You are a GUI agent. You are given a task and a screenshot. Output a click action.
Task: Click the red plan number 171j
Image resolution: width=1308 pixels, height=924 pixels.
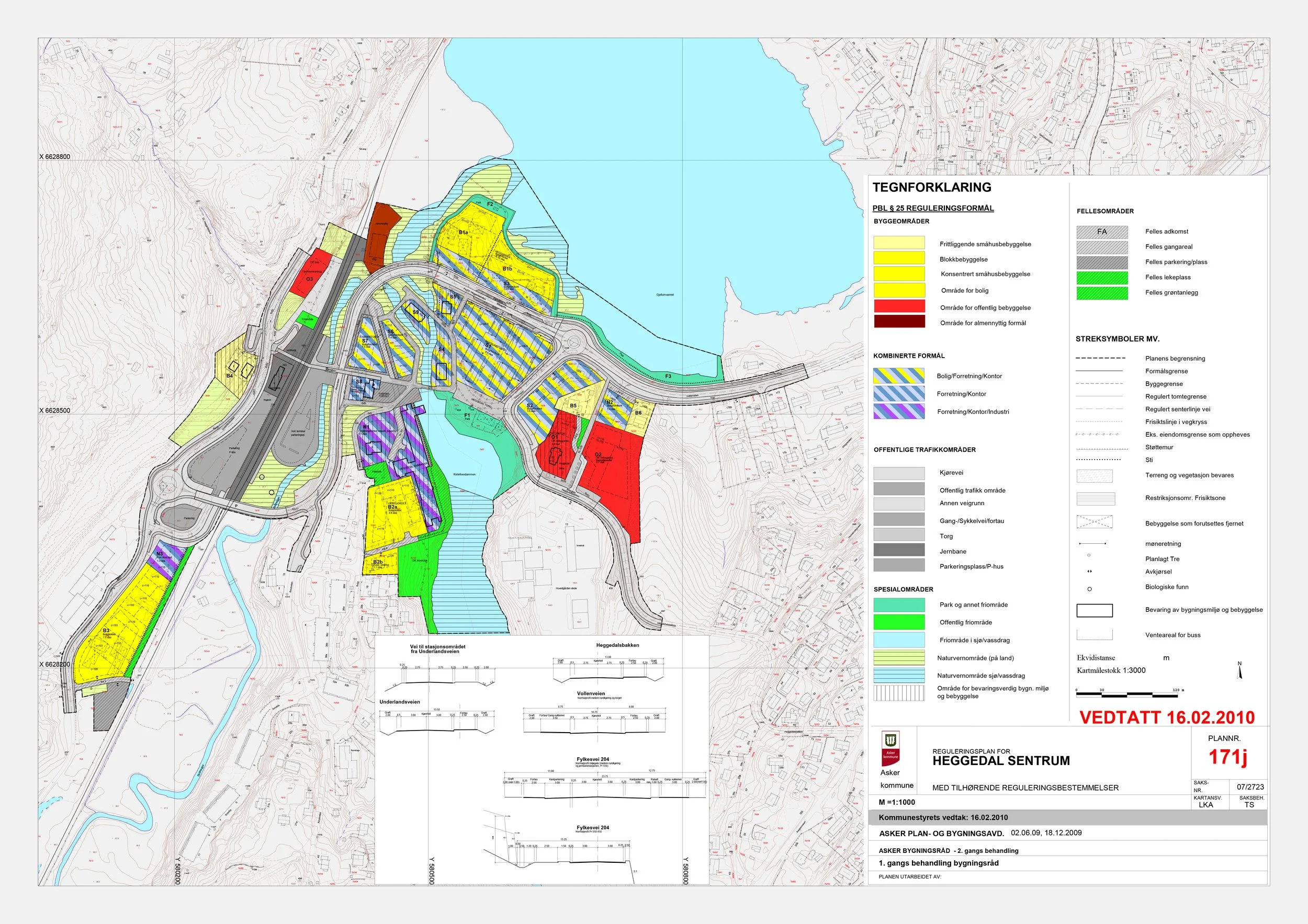click(x=1227, y=757)
